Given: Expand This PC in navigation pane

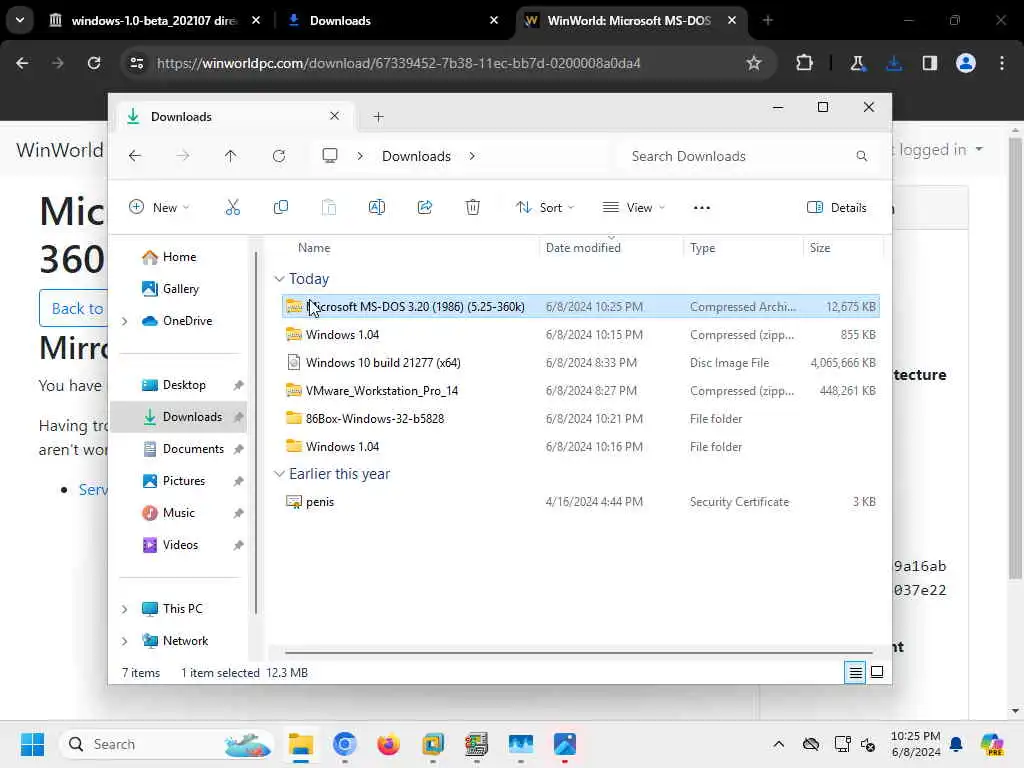Looking at the screenshot, I should [125, 609].
